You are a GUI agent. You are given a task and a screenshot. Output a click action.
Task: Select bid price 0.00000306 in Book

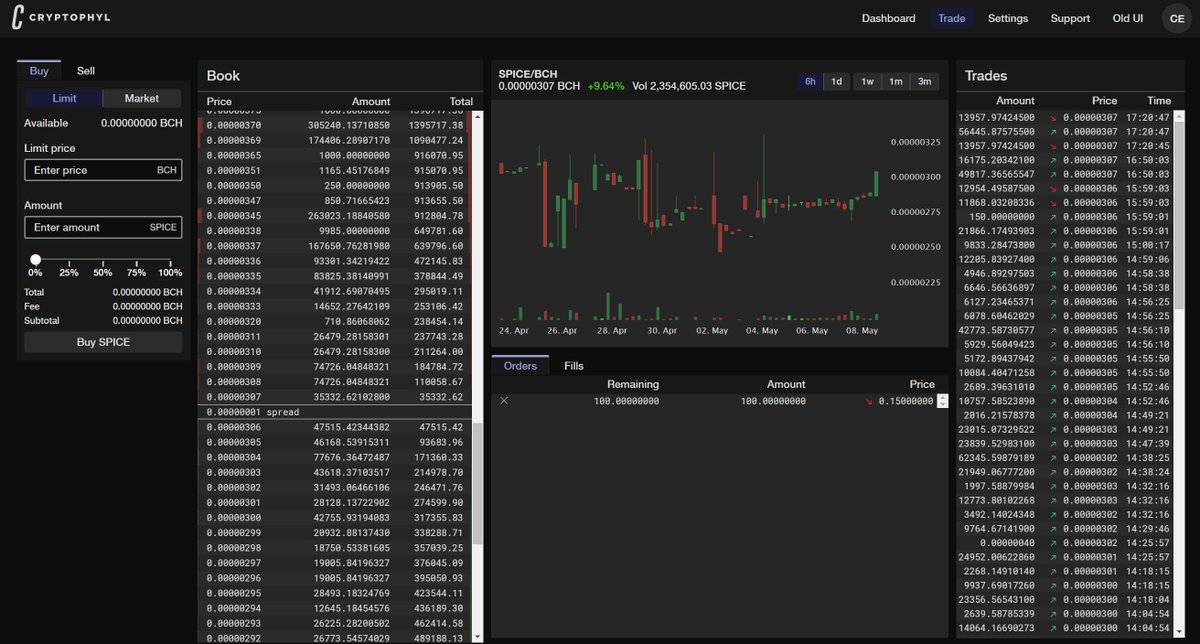click(x=233, y=427)
